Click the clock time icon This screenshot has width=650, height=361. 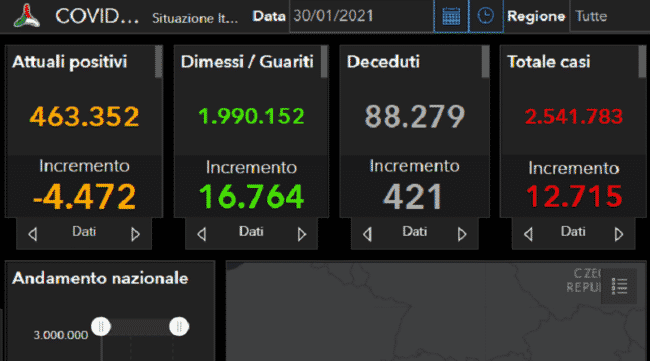tap(486, 16)
